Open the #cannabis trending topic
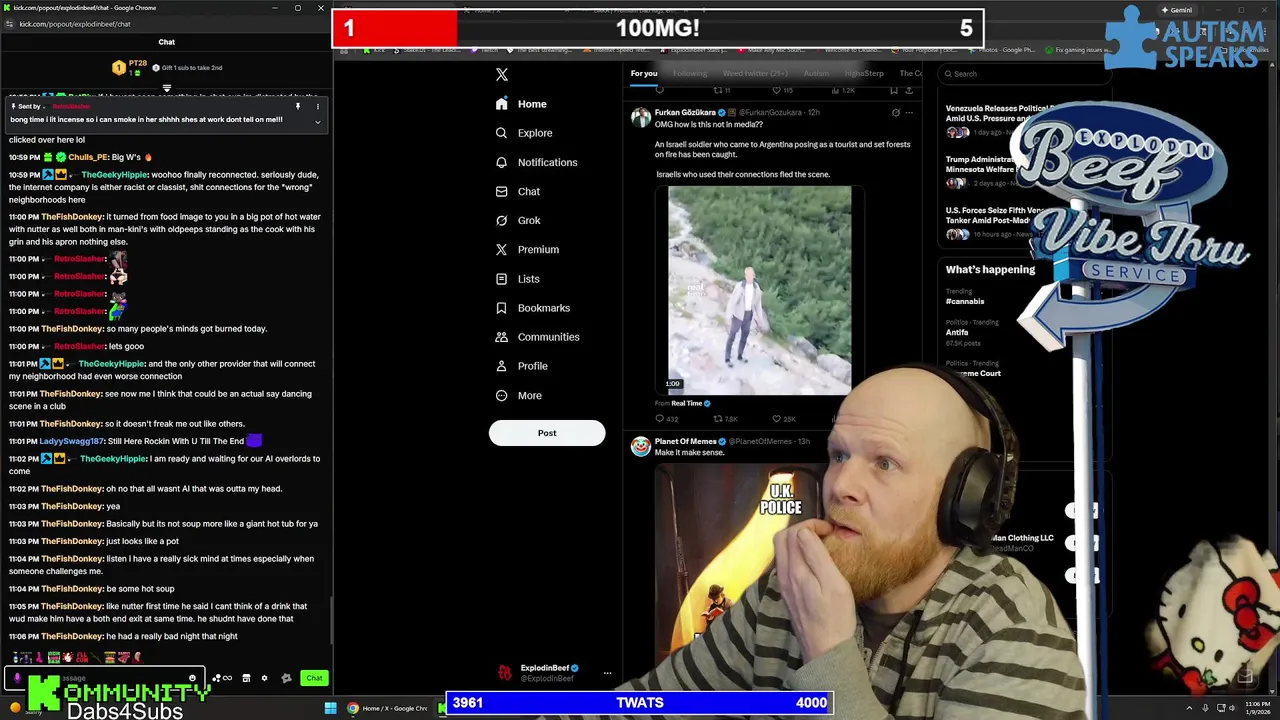Screen dimensions: 1280x720 965,301
